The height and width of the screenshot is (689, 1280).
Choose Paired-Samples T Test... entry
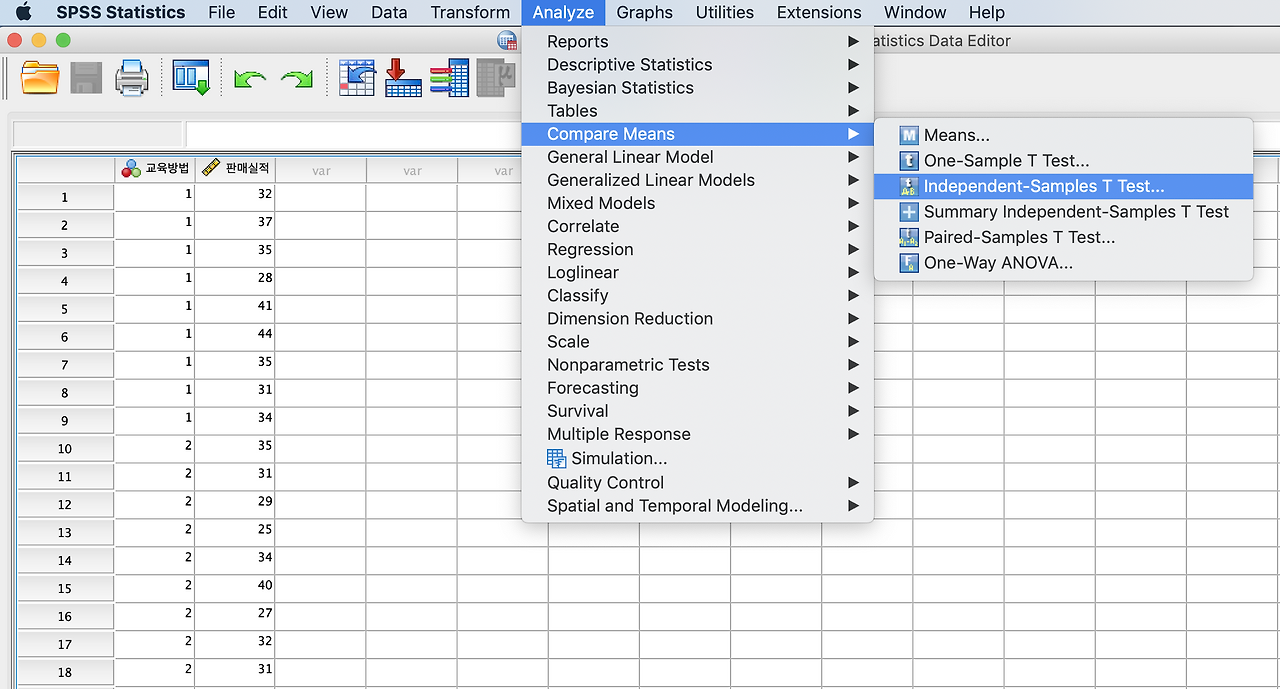click(x=1063, y=238)
